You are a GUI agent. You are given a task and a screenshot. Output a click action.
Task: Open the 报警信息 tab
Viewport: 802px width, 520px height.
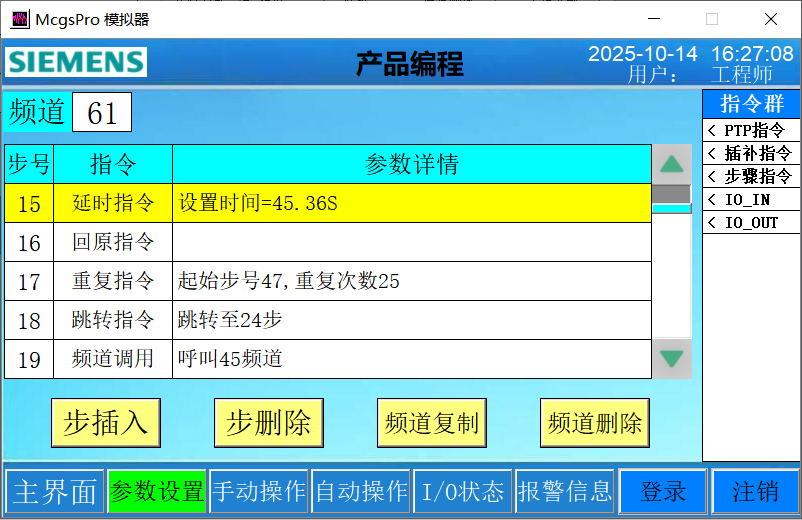[x=564, y=492]
